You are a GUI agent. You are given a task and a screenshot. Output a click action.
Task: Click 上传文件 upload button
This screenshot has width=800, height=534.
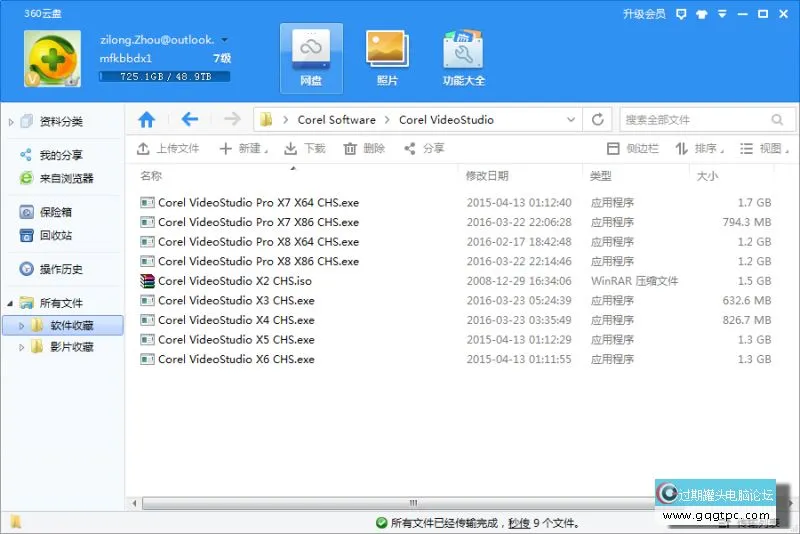click(x=168, y=148)
